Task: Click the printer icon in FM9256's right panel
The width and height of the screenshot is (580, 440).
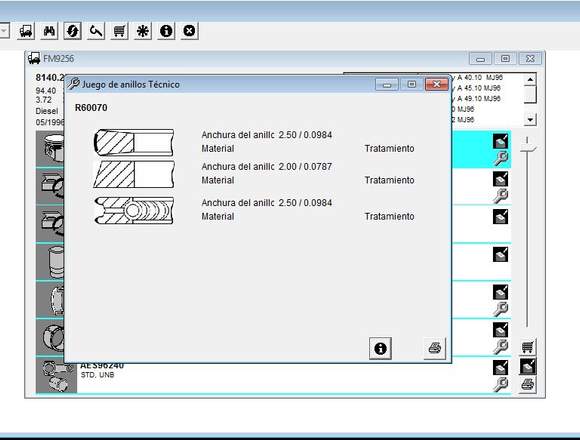Action: point(527,385)
